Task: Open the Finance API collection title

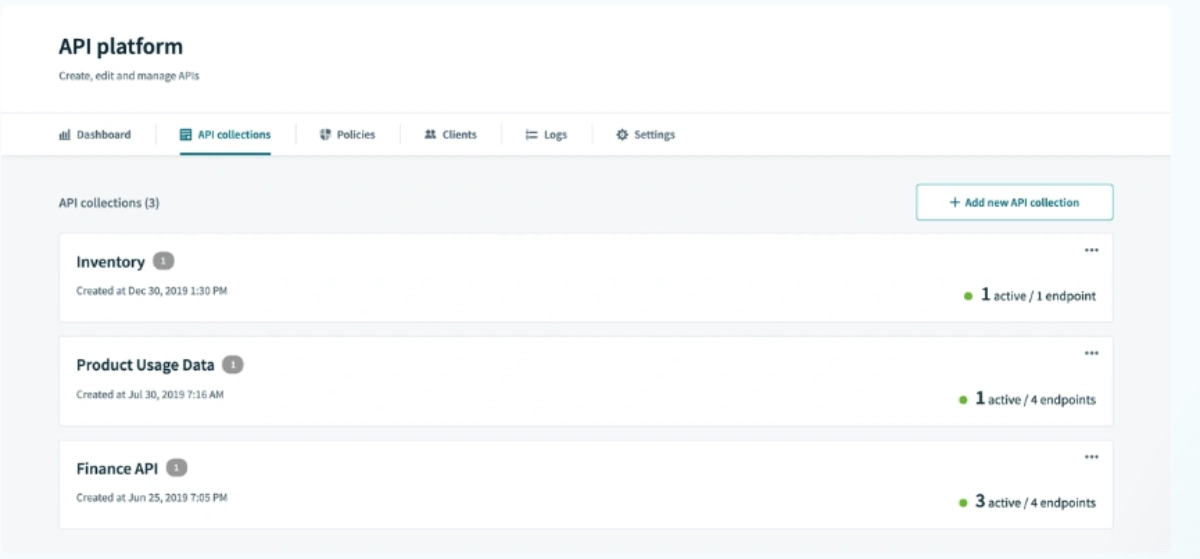Action: coord(117,468)
